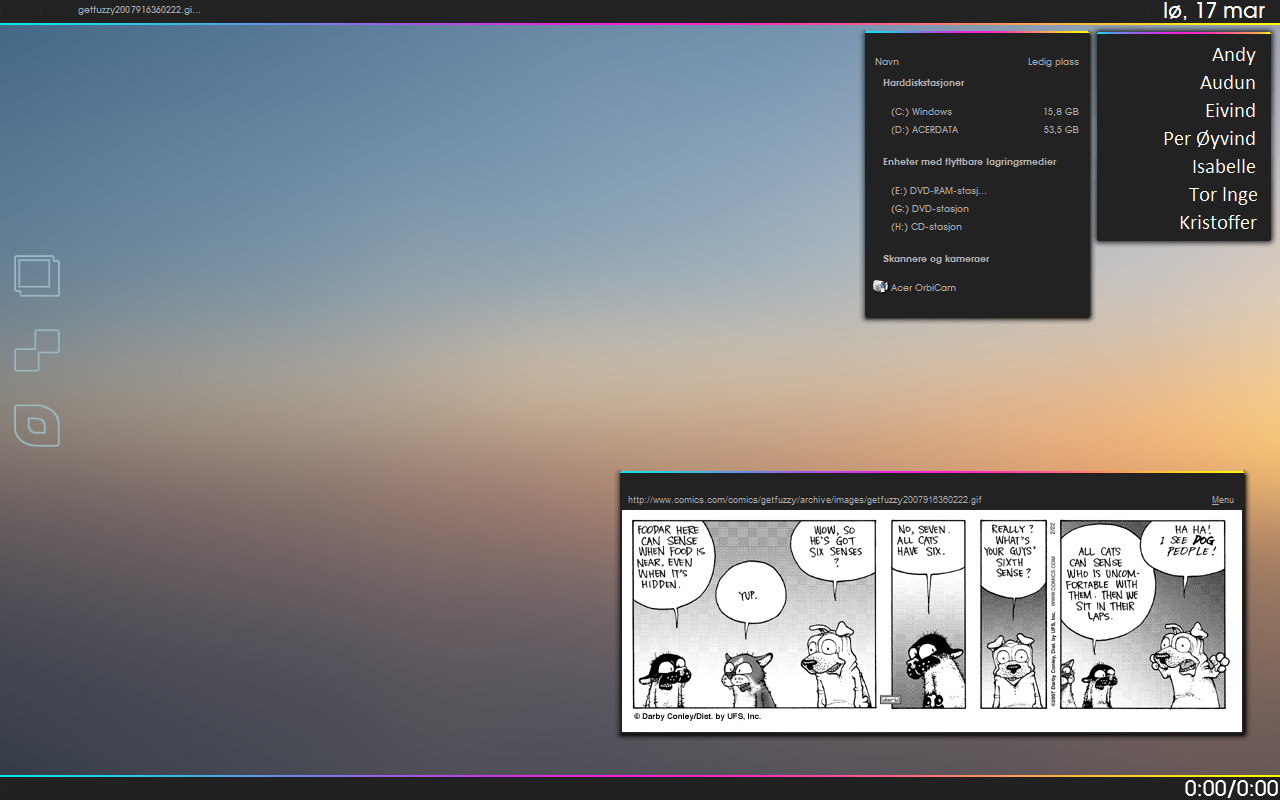Click the 53,5 GB free space value

(x=1061, y=130)
